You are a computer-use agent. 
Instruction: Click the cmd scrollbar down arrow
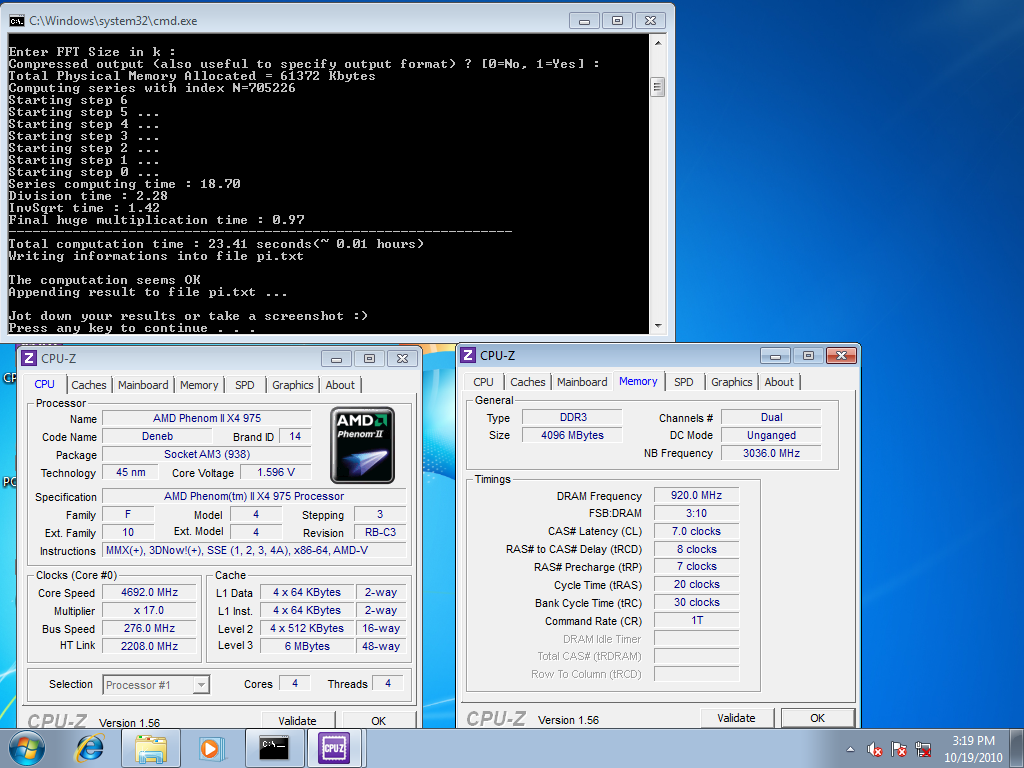pyautogui.click(x=658, y=325)
